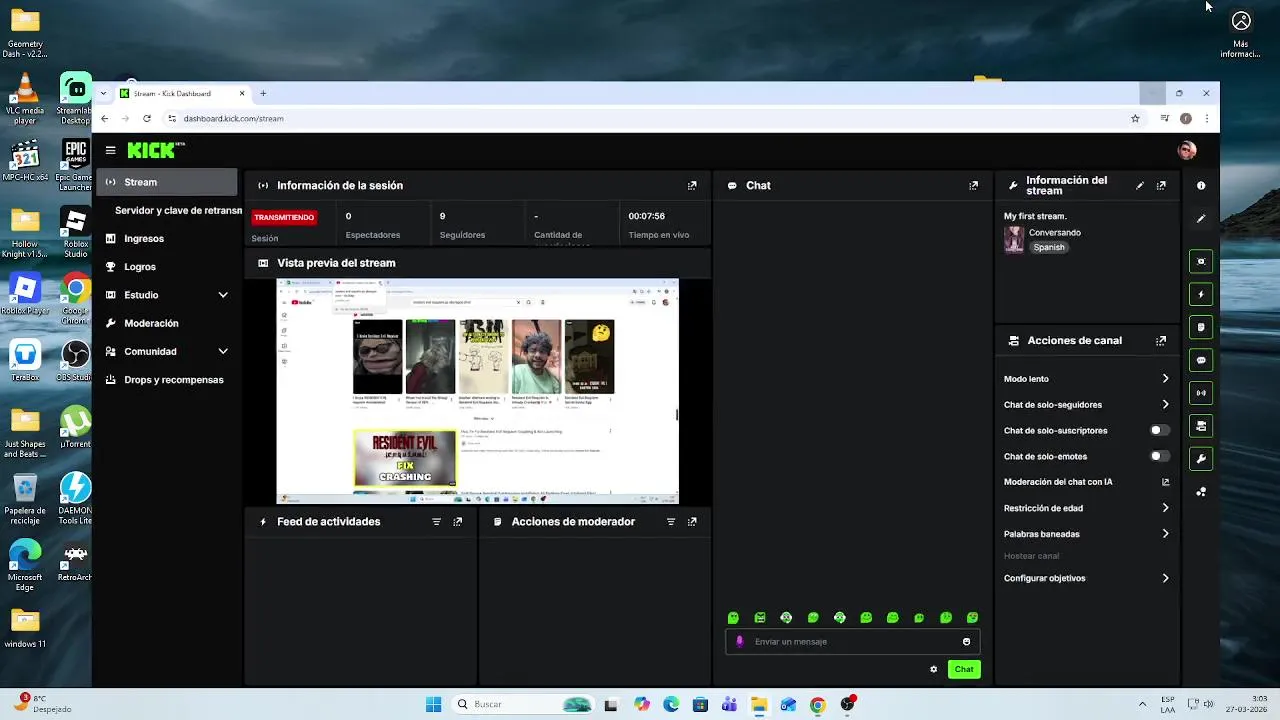
Task: Open Feed de actividades filter settings
Action: pos(436,522)
